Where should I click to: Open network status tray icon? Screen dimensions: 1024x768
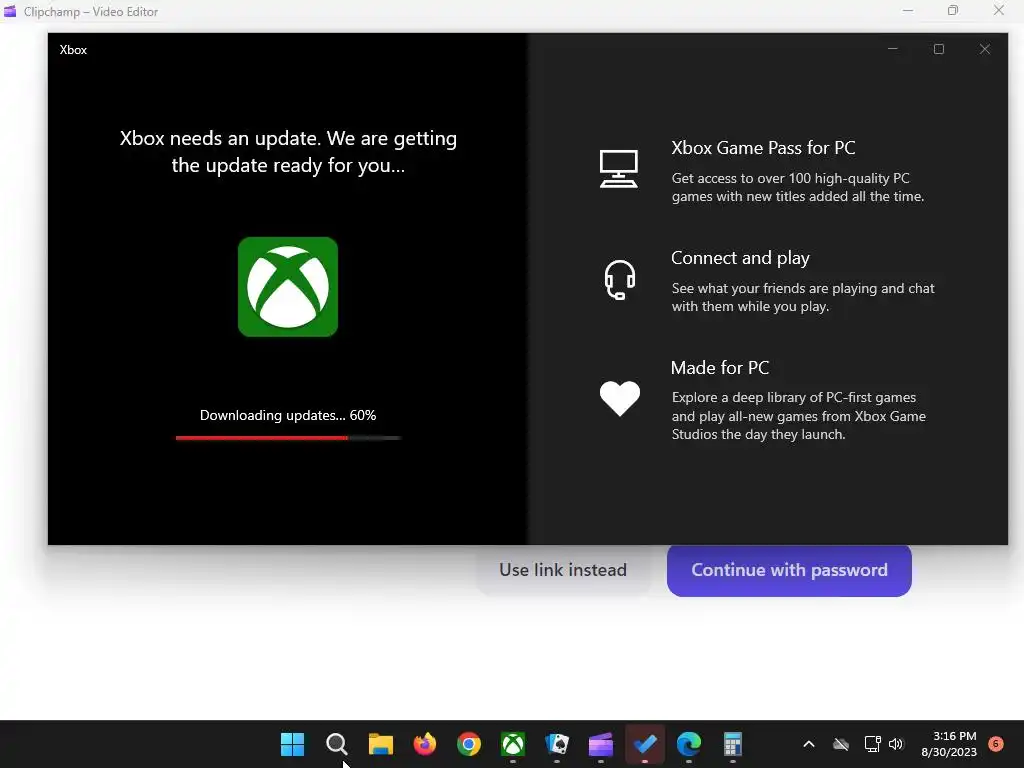(872, 744)
